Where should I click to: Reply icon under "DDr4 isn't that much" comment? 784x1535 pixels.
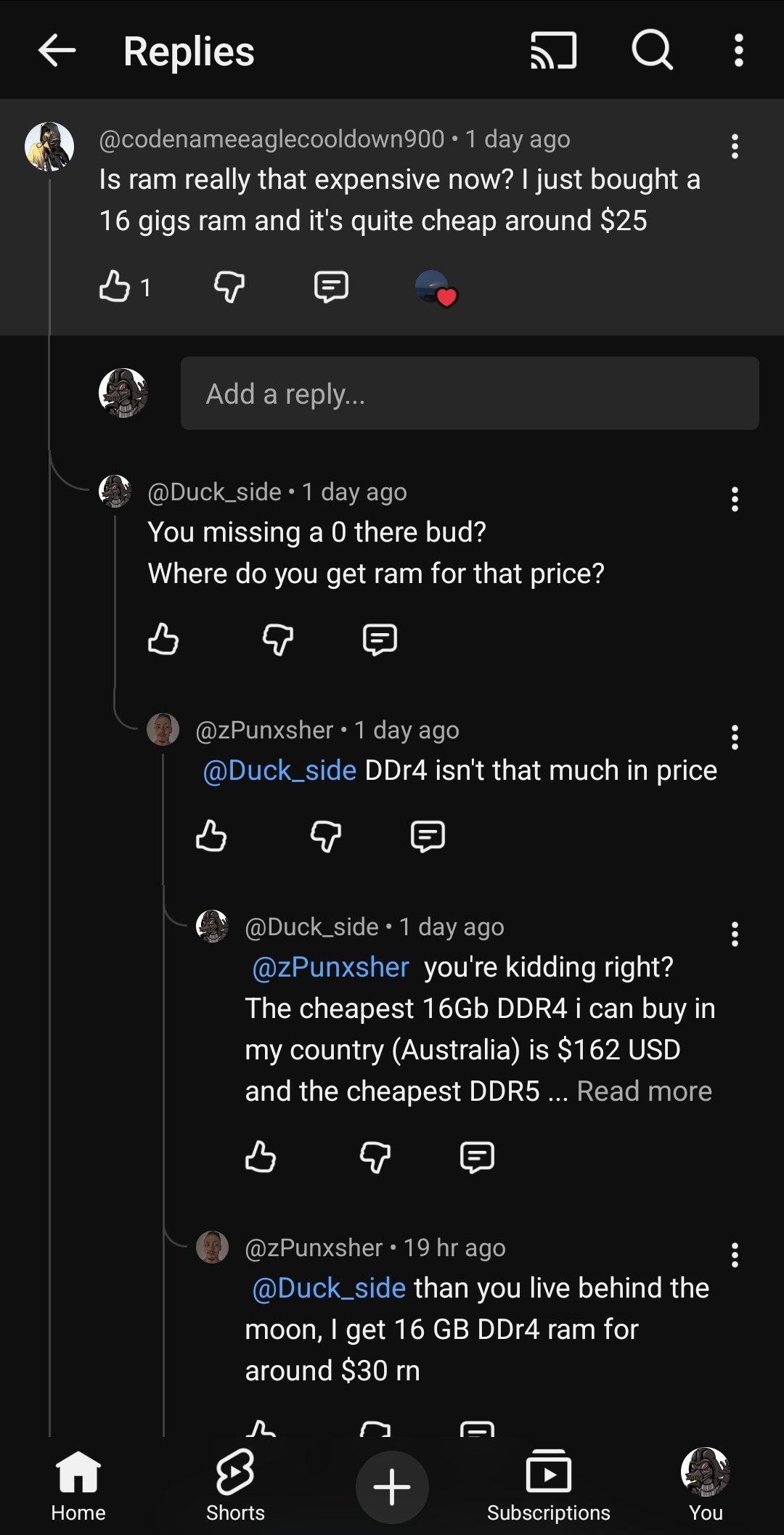[428, 836]
